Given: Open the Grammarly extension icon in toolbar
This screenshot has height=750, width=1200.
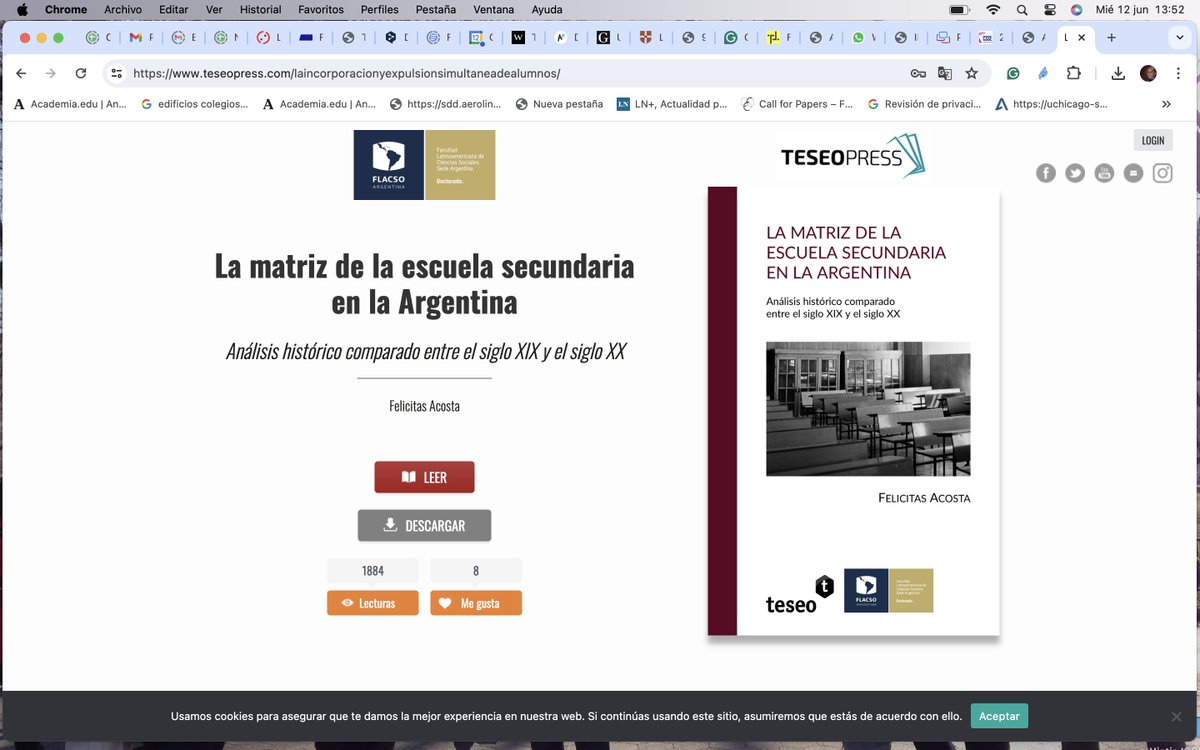Looking at the screenshot, I should click(x=1013, y=73).
